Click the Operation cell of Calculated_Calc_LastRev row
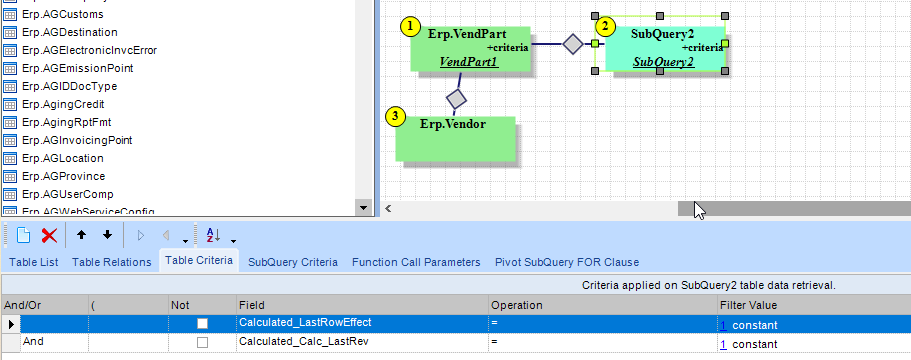The width and height of the screenshot is (911, 360). tap(603, 342)
